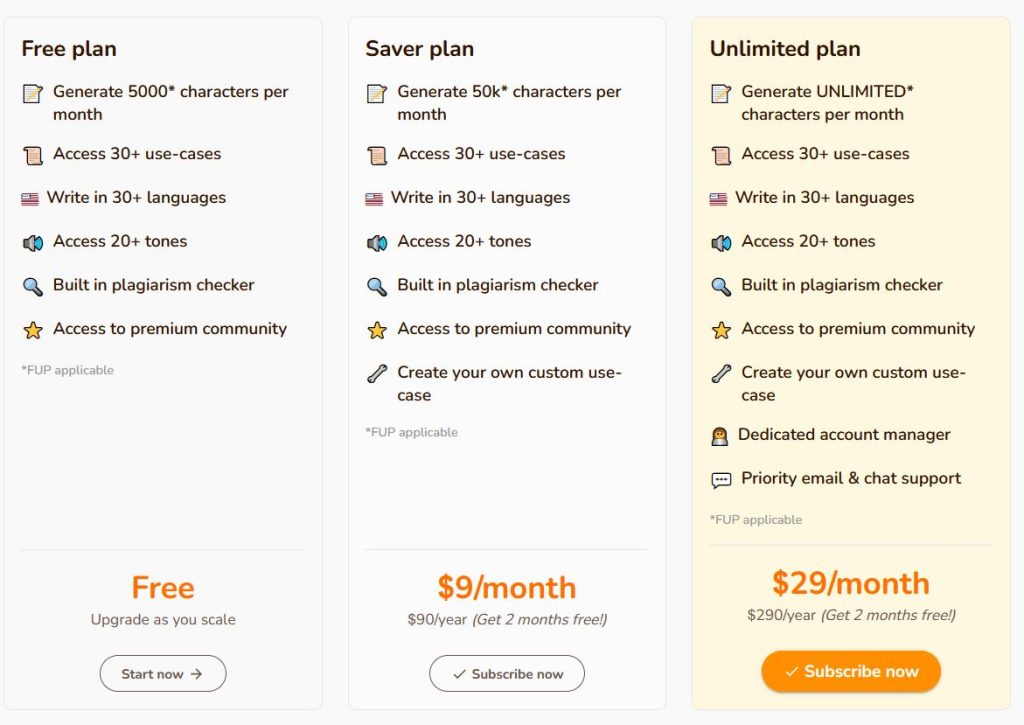Click the scroll icon in Saver plan

coord(377,155)
